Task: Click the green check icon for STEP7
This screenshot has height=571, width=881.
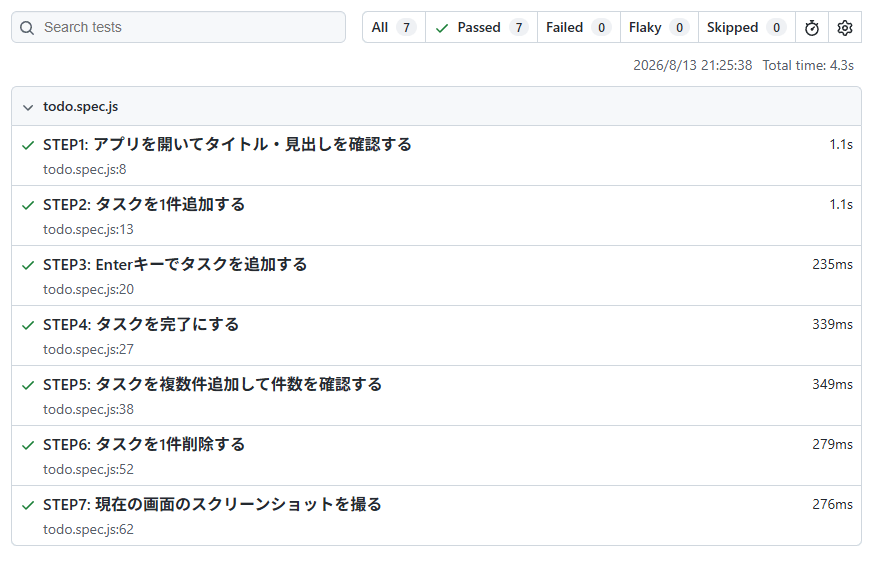Action: [28, 506]
